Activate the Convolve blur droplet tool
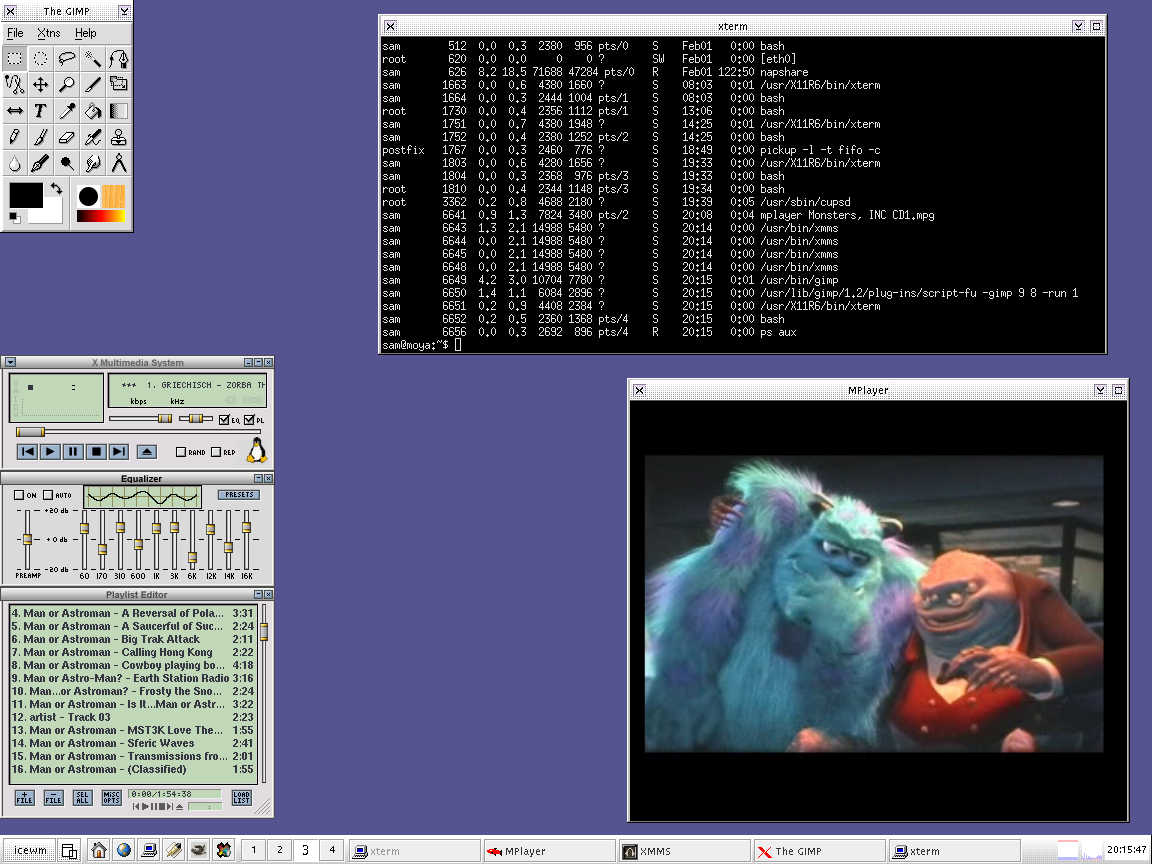The height and width of the screenshot is (864, 1152). point(15,163)
